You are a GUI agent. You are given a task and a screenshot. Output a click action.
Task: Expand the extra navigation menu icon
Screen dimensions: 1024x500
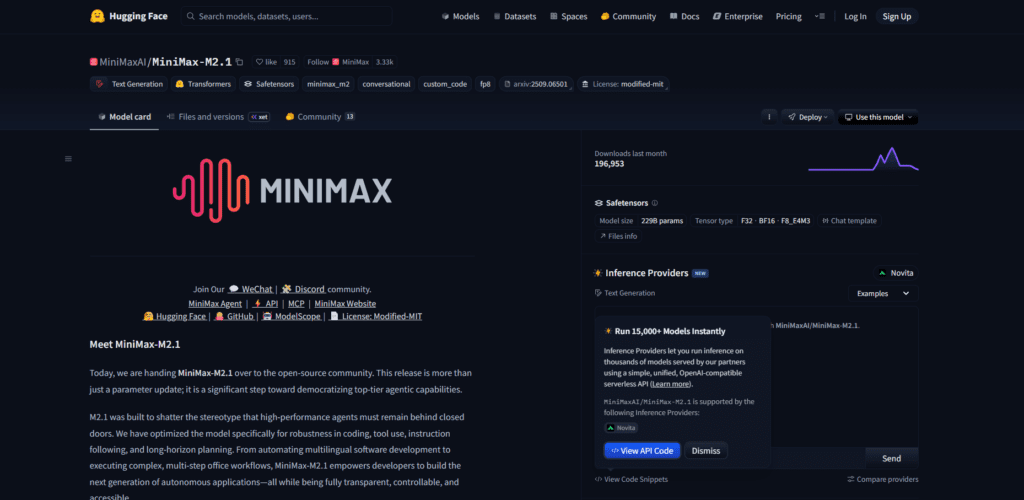point(820,16)
